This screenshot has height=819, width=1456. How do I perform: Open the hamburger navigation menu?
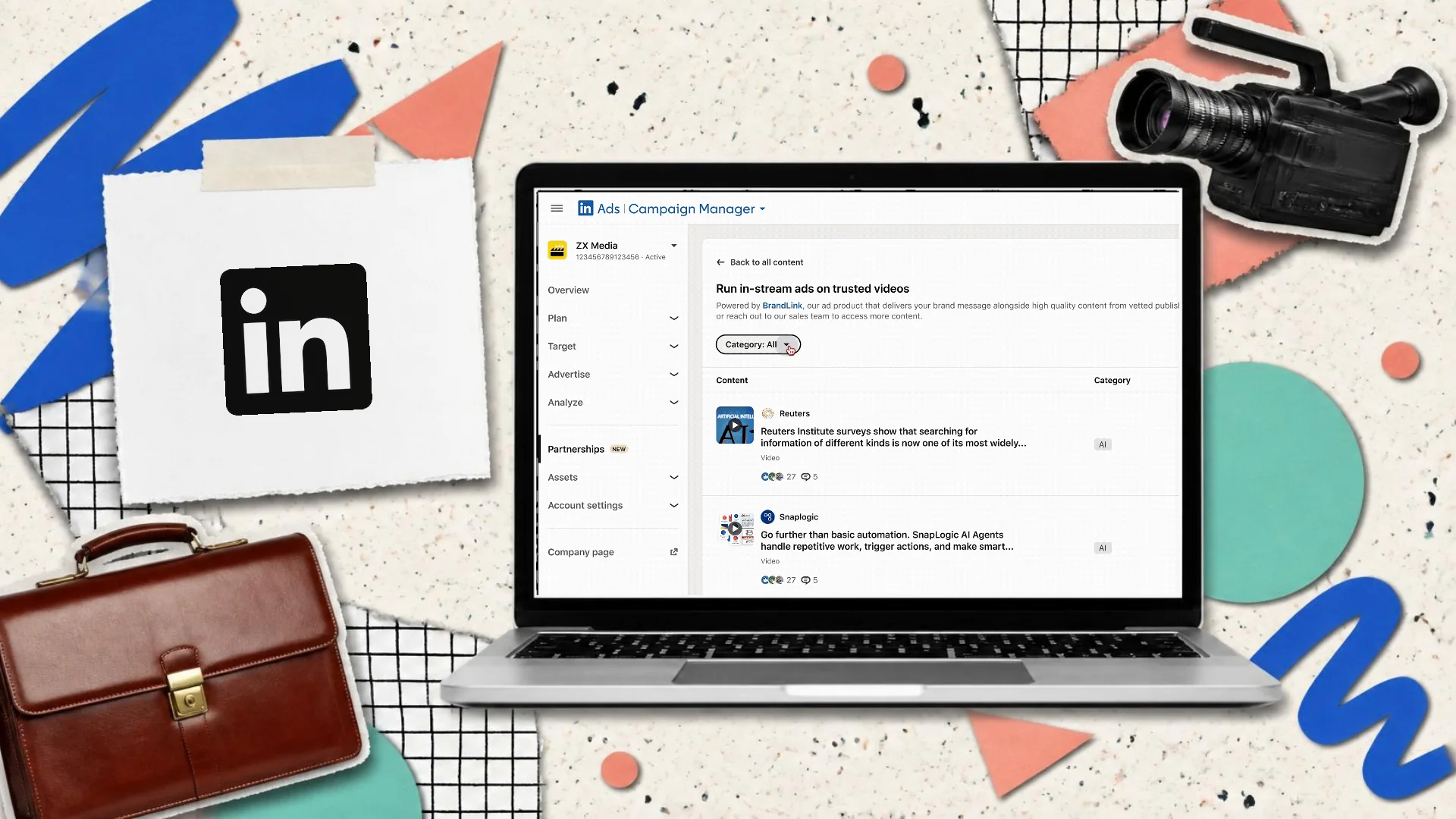557,209
